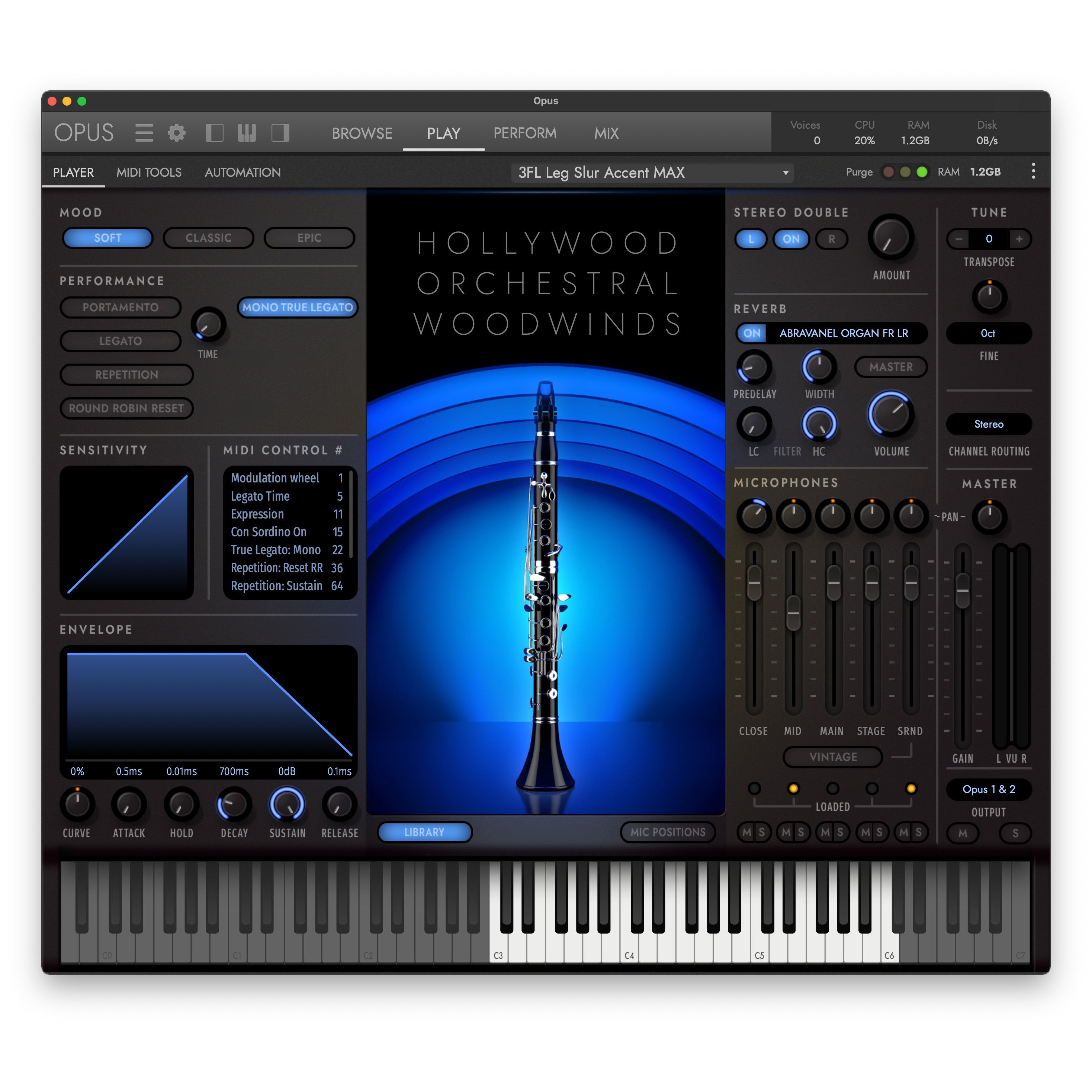Click the reverb Width knob
This screenshot has height=1092, width=1092.
(819, 367)
